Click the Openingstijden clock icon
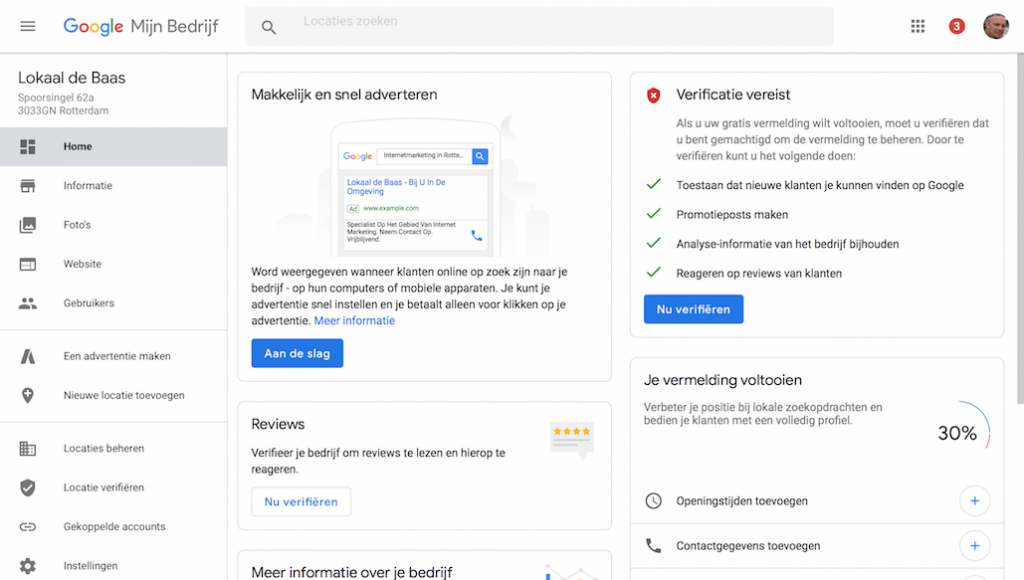The height and width of the screenshot is (580, 1024). 653,501
